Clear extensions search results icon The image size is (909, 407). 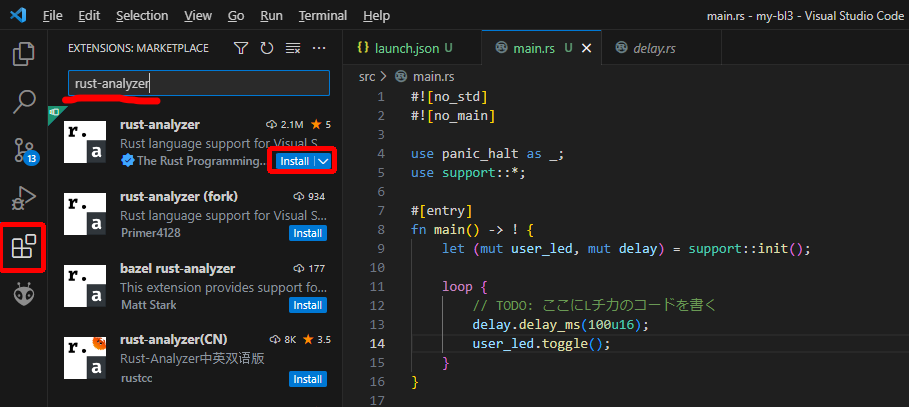tap(293, 48)
